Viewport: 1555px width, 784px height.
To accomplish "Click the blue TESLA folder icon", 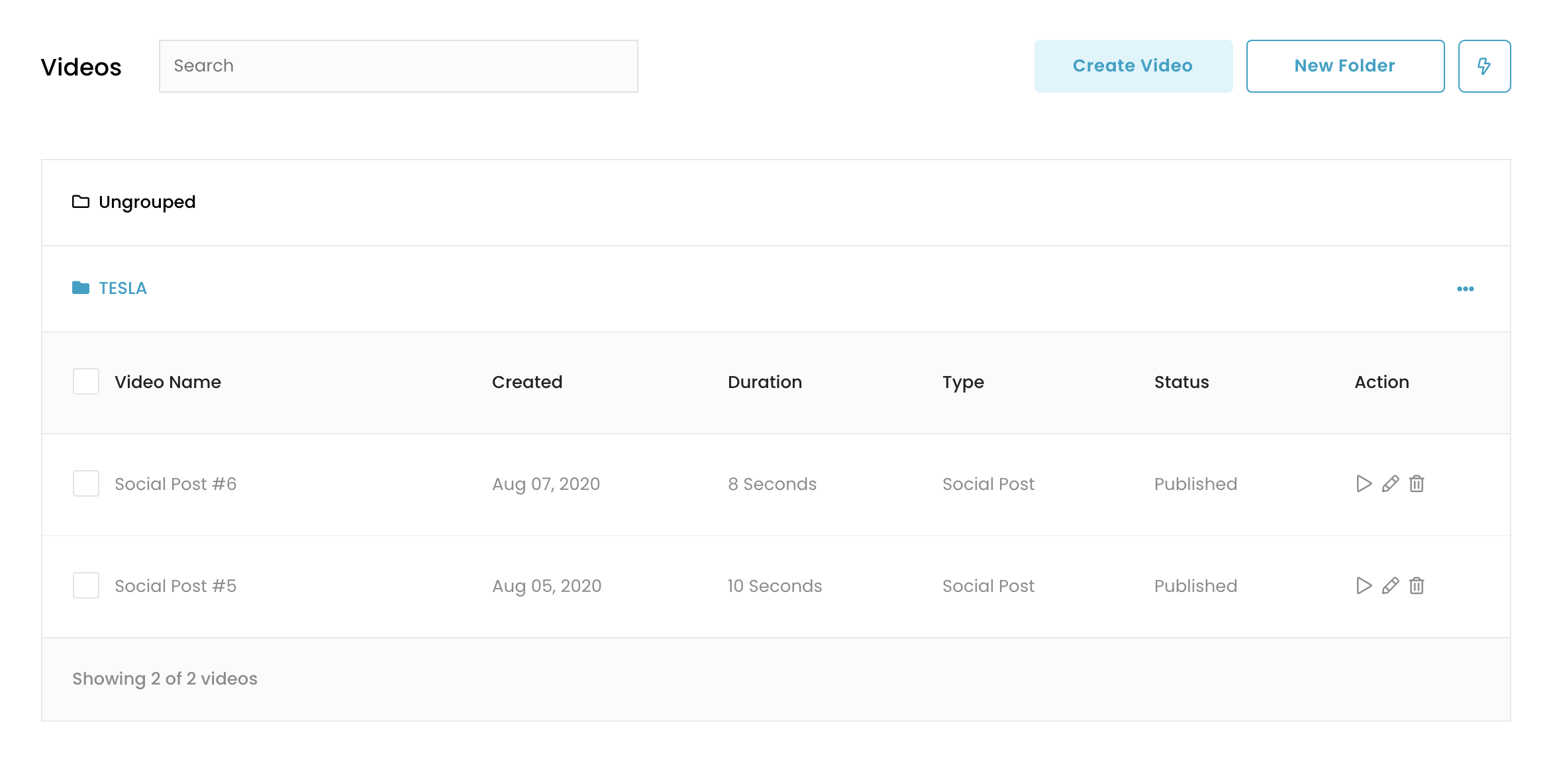I will [81, 288].
